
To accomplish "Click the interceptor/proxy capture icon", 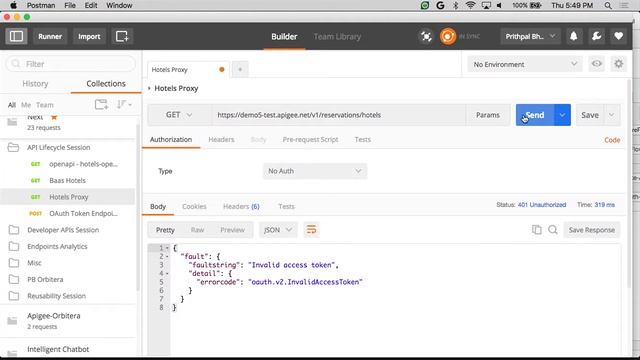I will (x=426, y=36).
